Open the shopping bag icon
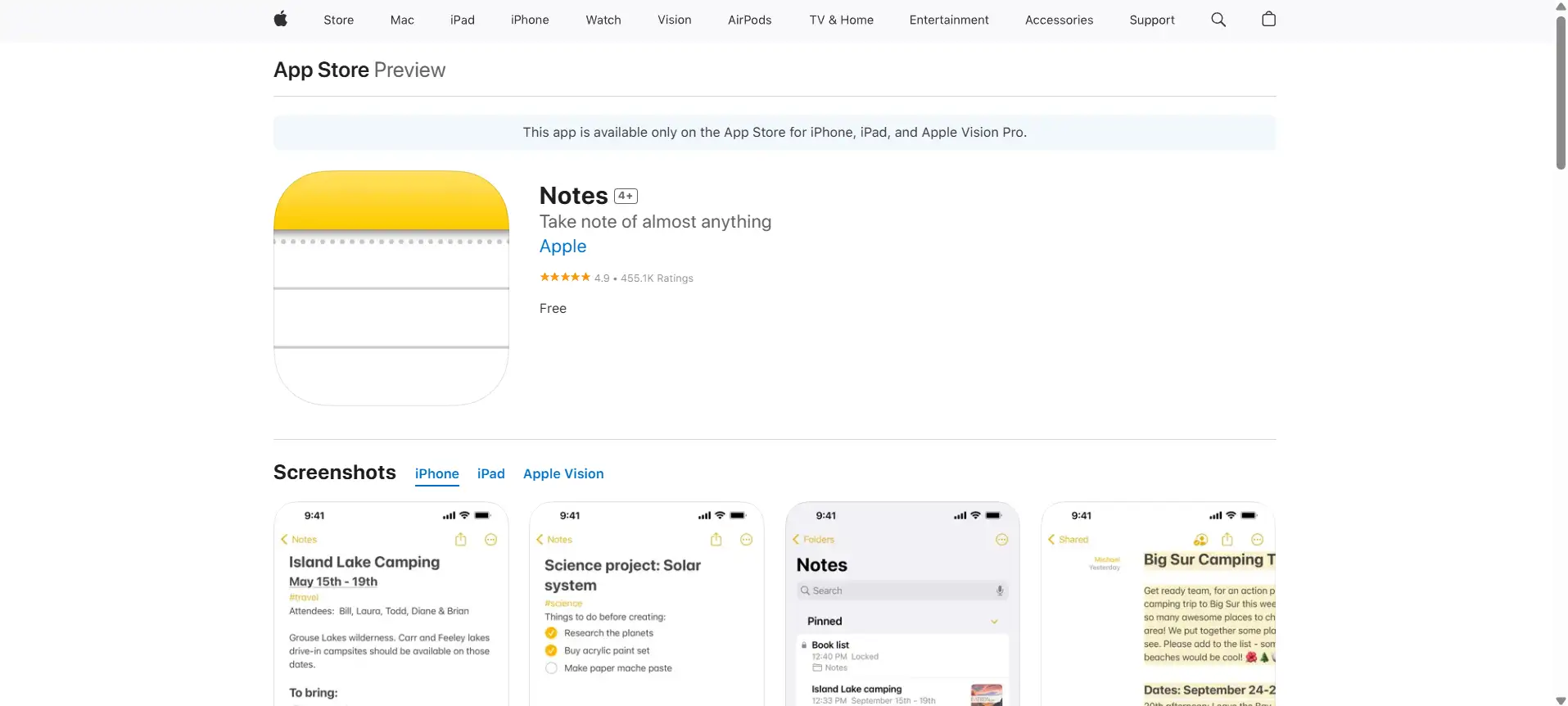This screenshot has width=1568, height=706. pos(1268,20)
